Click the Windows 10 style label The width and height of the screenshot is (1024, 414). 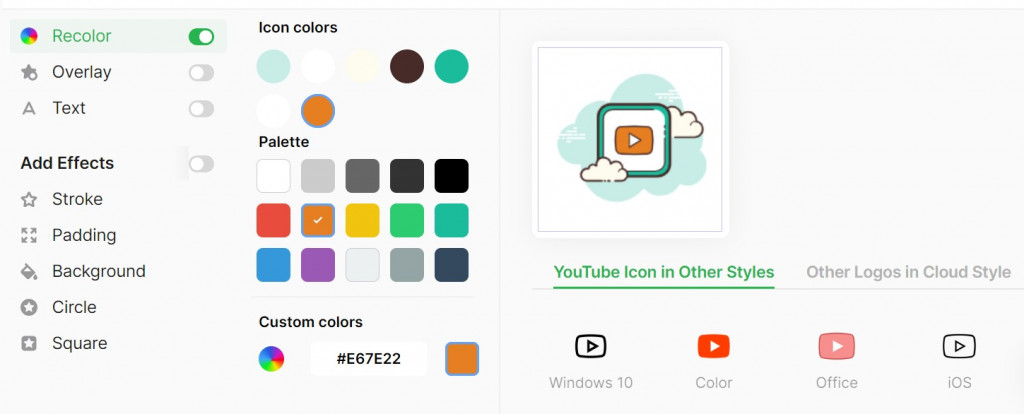point(590,383)
